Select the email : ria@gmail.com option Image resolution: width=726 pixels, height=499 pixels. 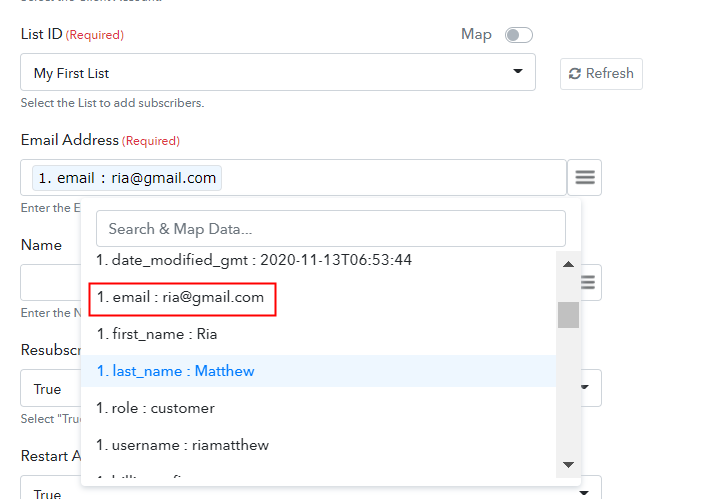(x=182, y=299)
